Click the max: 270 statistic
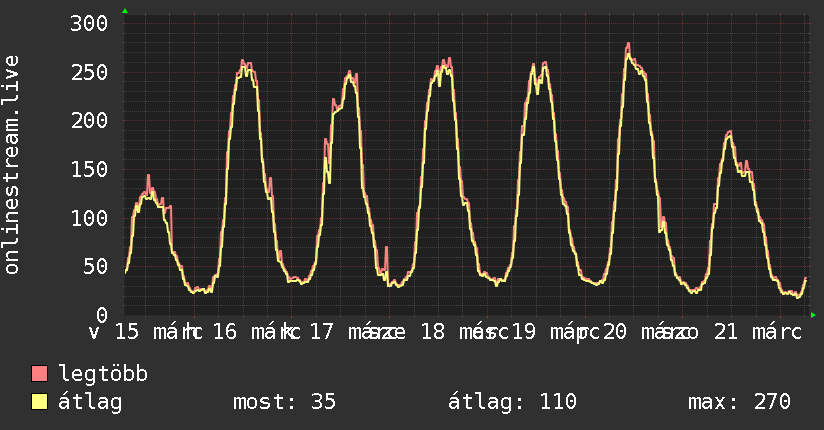This screenshot has height=430, width=824. coord(739,402)
